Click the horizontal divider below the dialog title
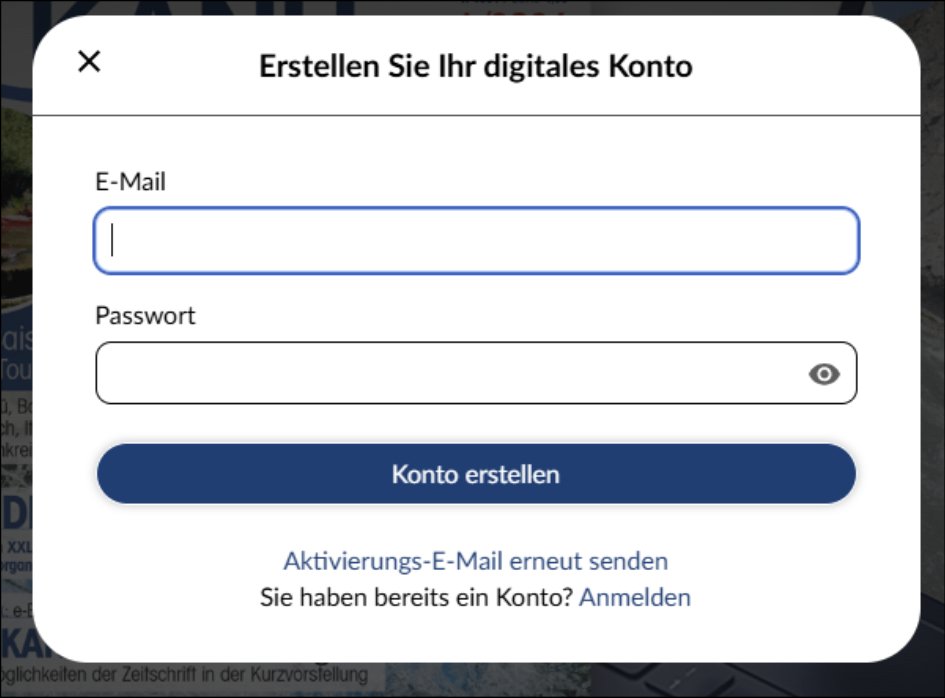Screen dimensions: 945x698 tap(476, 116)
